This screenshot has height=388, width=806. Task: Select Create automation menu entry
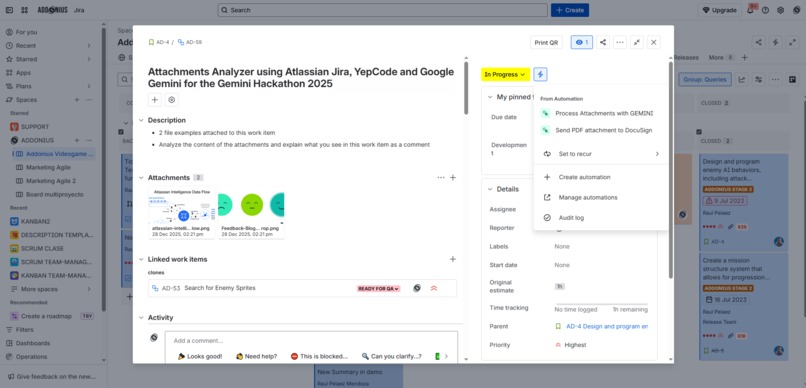click(x=601, y=177)
